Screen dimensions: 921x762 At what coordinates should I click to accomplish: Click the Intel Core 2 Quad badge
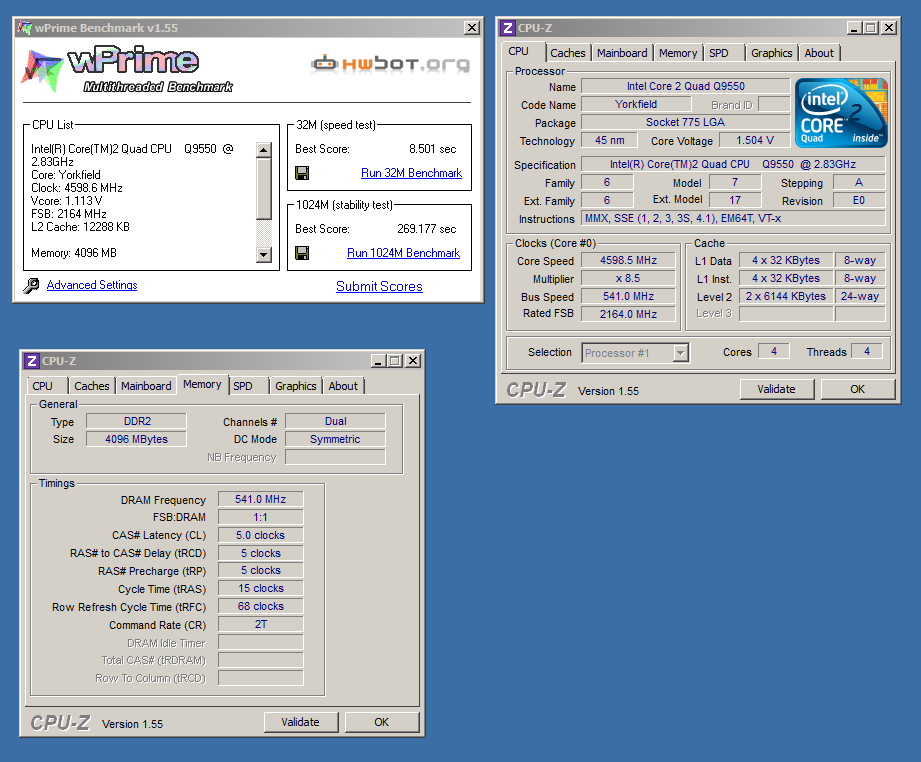pos(841,113)
